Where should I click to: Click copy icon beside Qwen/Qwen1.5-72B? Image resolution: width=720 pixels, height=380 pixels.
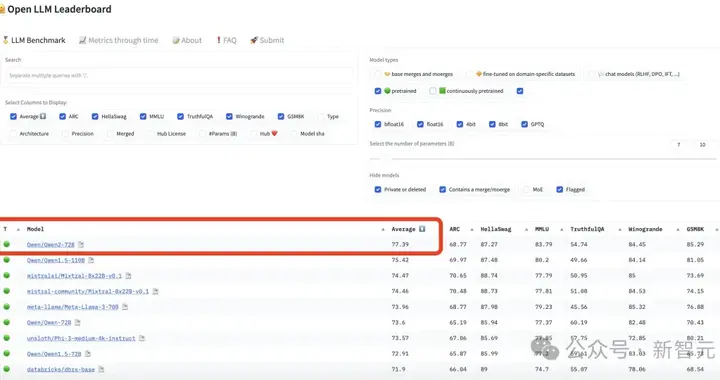pos(88,354)
